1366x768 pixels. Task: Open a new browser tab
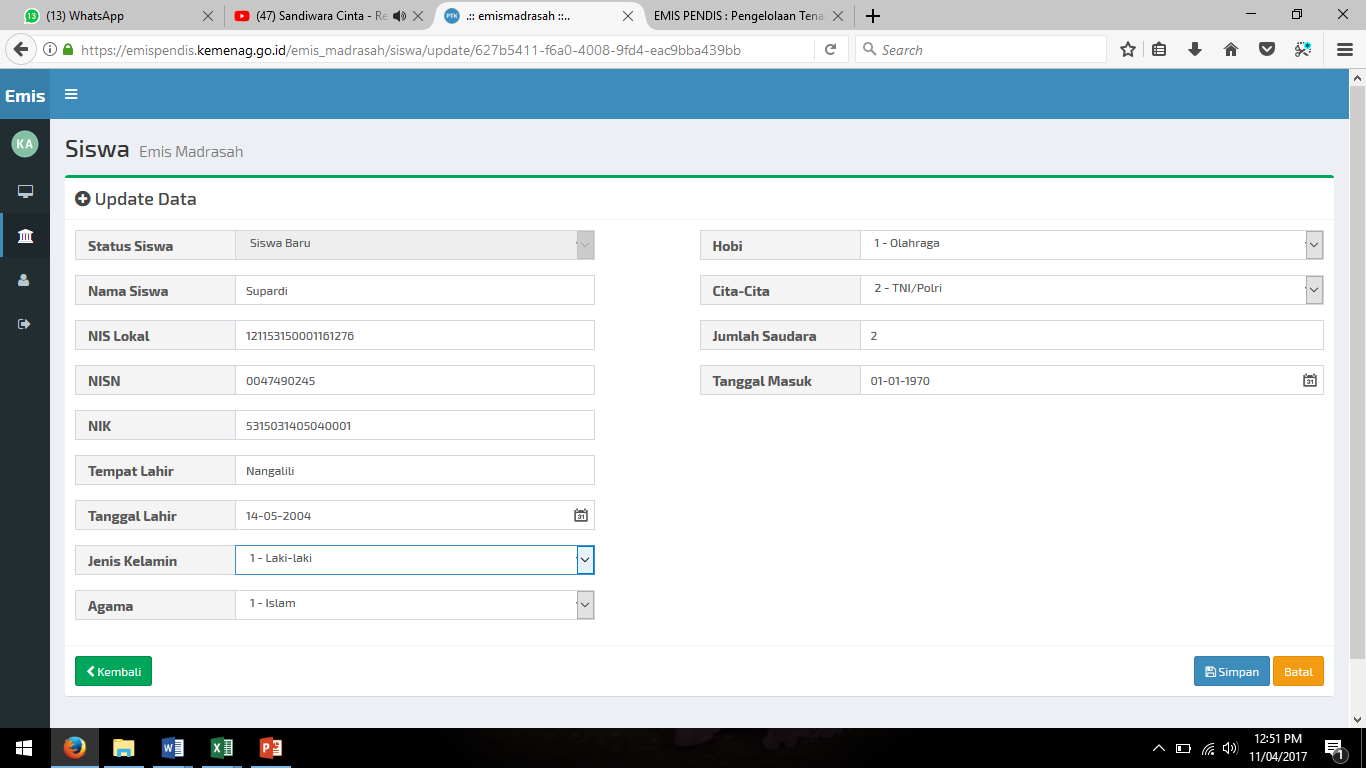873,16
